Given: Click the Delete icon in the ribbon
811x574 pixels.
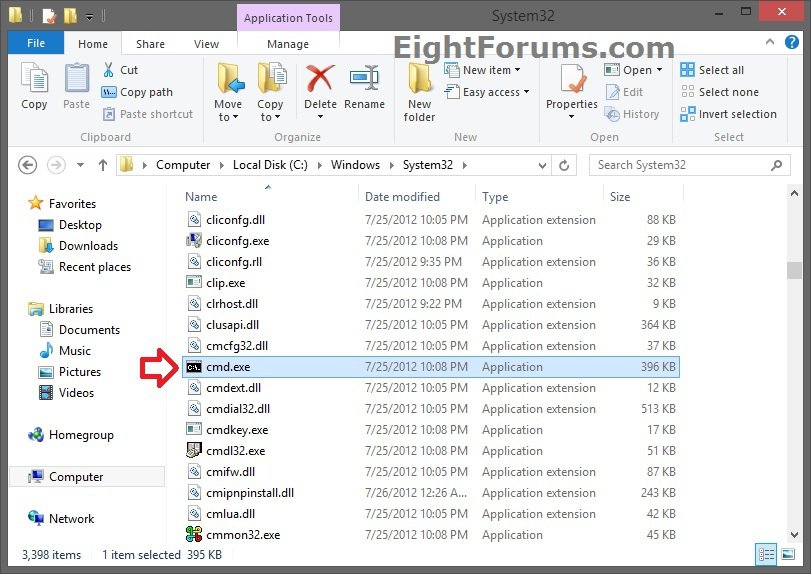Looking at the screenshot, I should click(320, 88).
